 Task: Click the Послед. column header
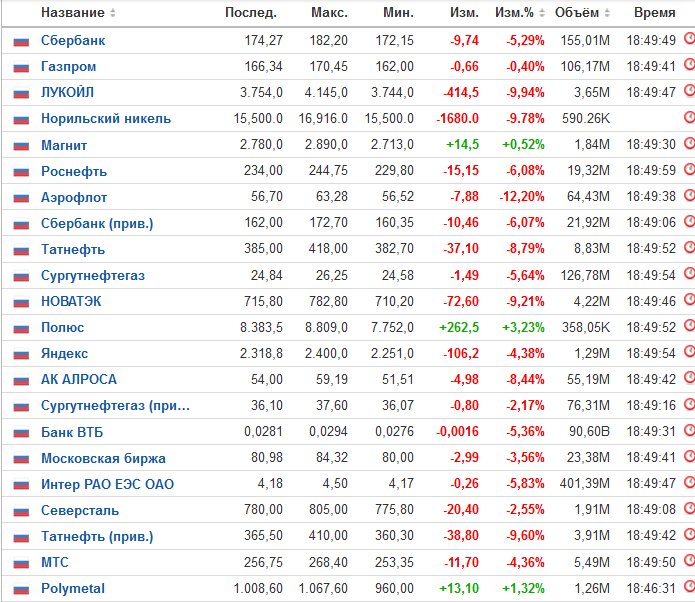[251, 12]
